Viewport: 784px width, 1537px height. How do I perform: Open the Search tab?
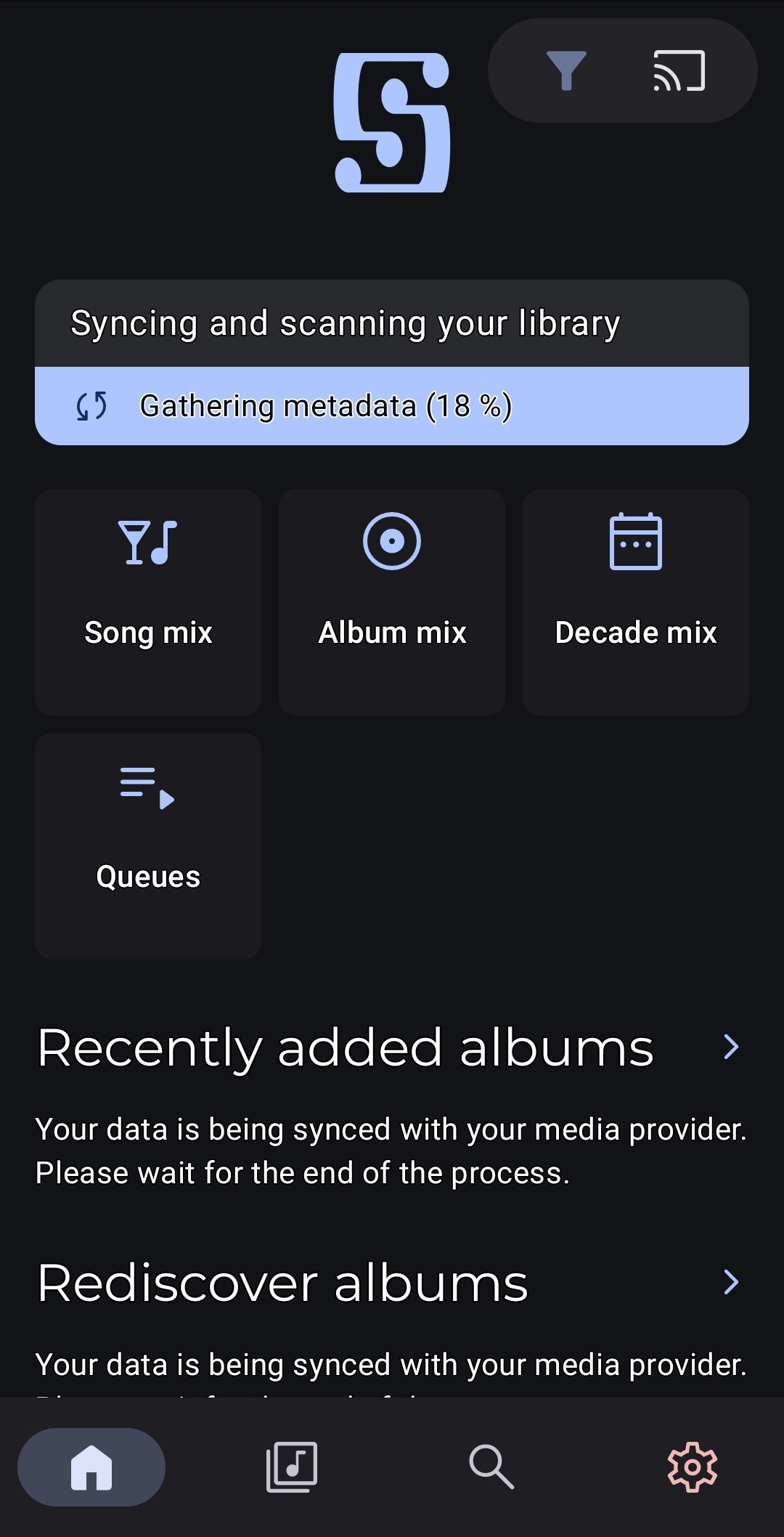point(491,1467)
